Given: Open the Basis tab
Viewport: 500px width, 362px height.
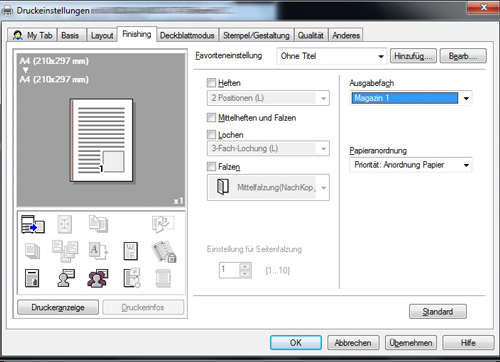Looking at the screenshot, I should point(70,35).
